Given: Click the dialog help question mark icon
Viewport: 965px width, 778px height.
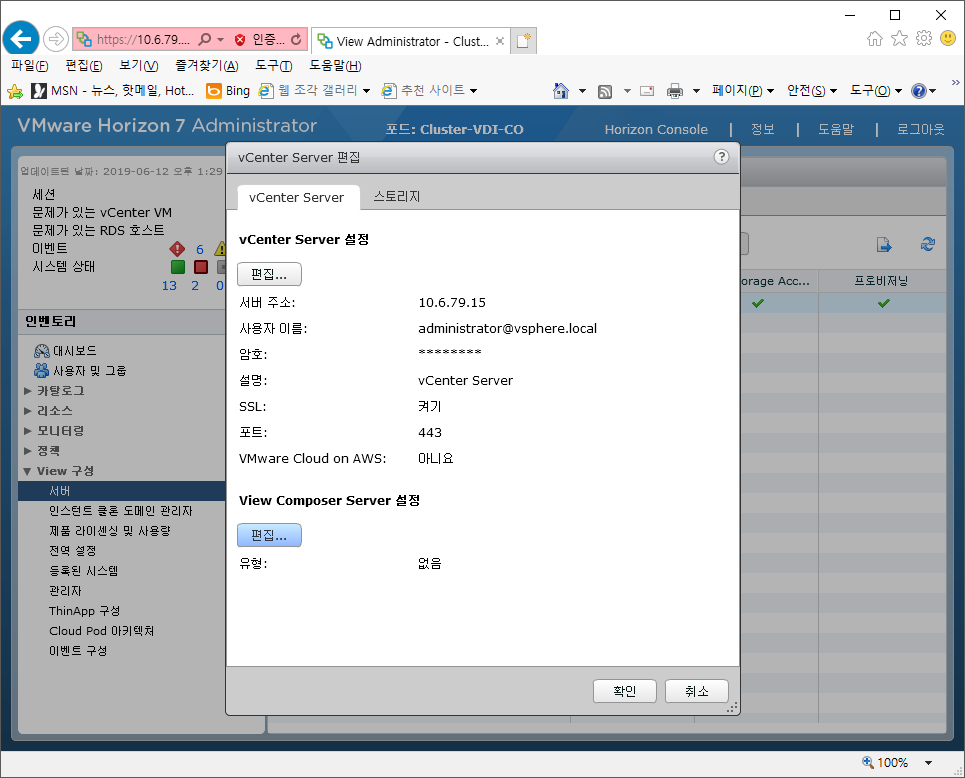Looking at the screenshot, I should coord(721,157).
